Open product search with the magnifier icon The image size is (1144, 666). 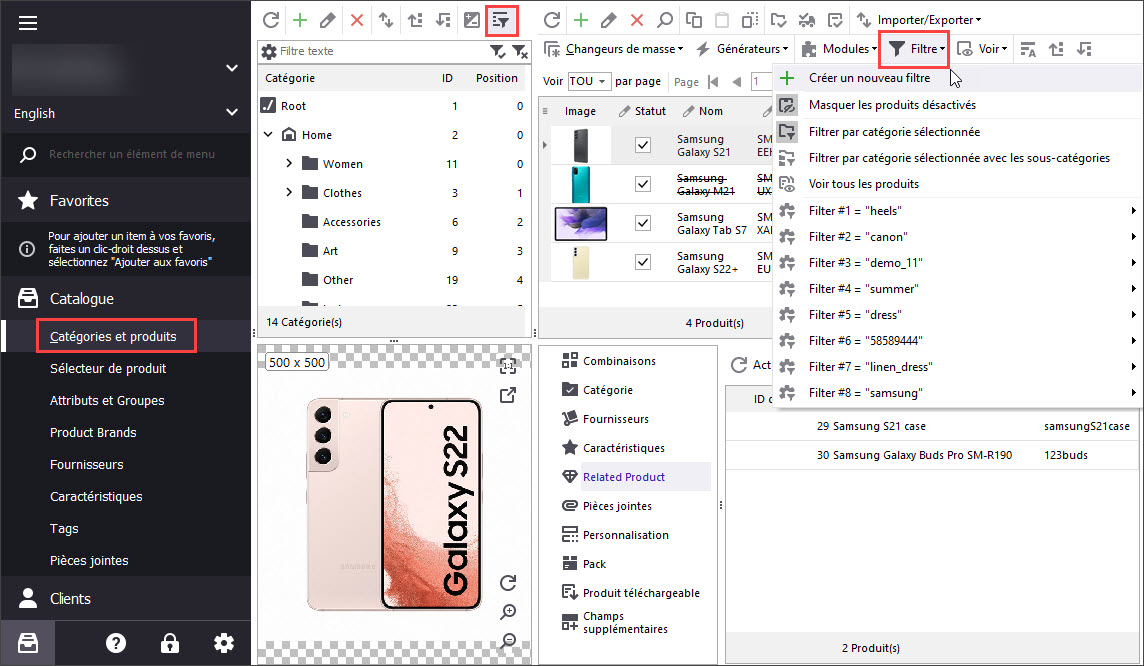(665, 20)
